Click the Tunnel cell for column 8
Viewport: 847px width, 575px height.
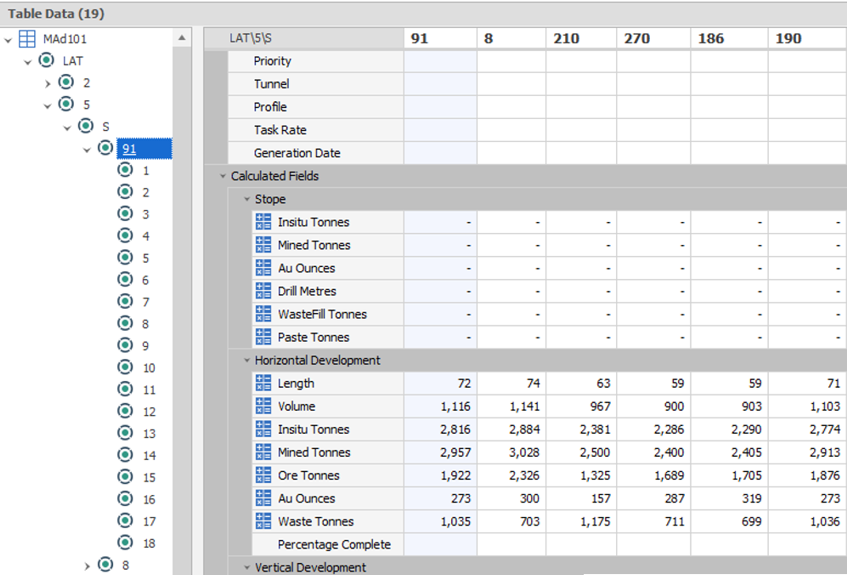(512, 84)
